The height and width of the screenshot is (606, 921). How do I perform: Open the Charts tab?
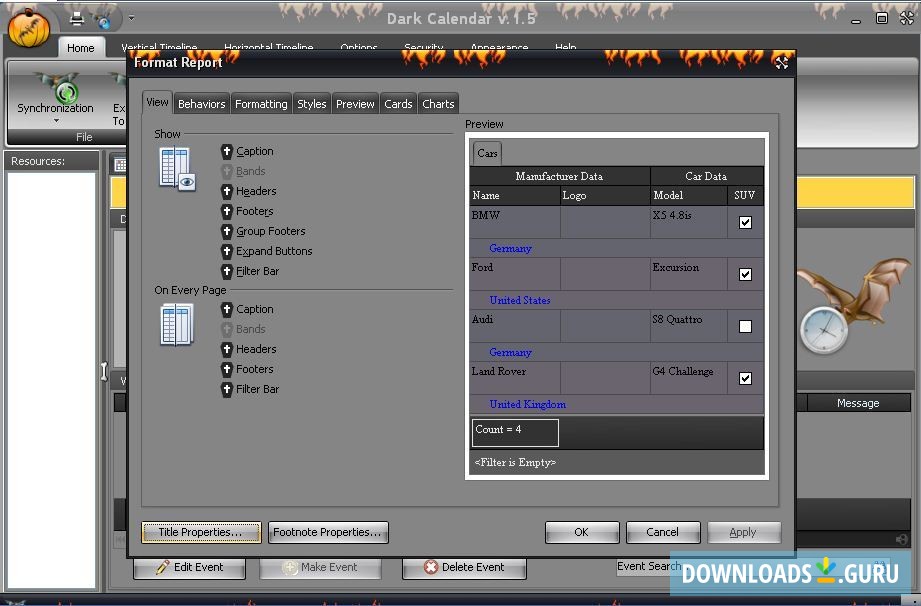click(x=438, y=104)
